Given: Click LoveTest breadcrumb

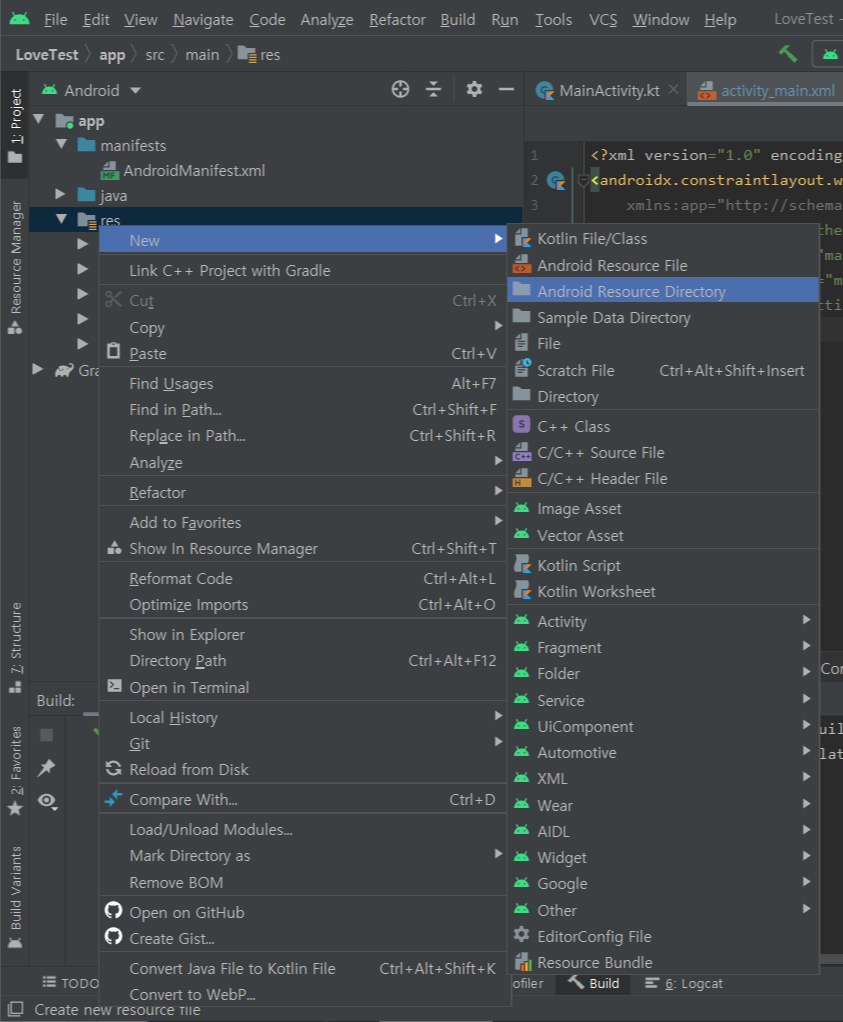Looking at the screenshot, I should [47, 55].
